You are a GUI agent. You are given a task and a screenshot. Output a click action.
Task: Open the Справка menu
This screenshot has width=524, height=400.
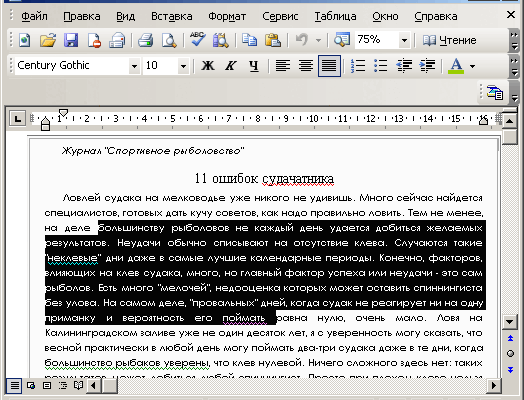point(435,16)
